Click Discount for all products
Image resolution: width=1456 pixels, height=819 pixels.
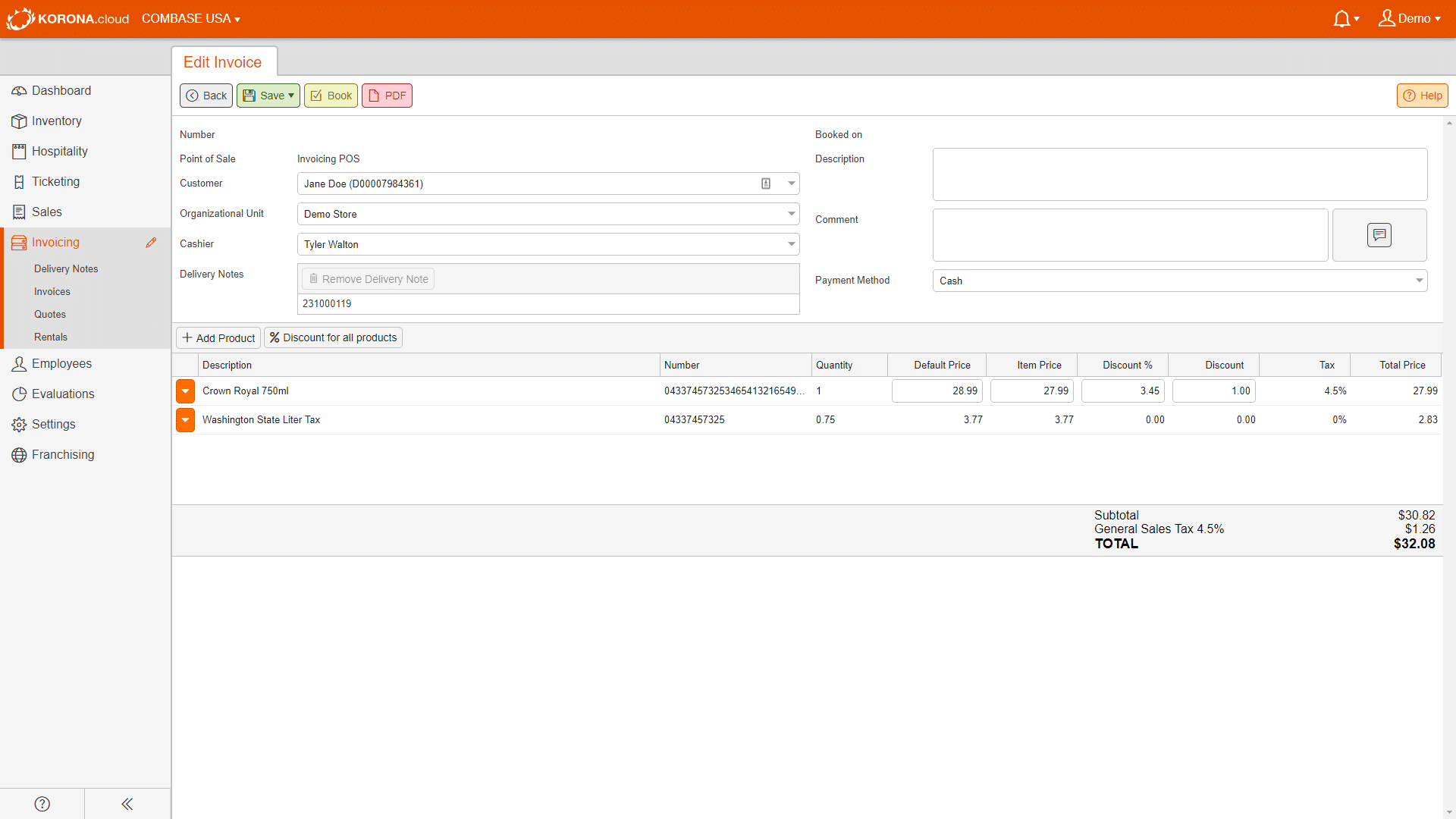click(333, 338)
